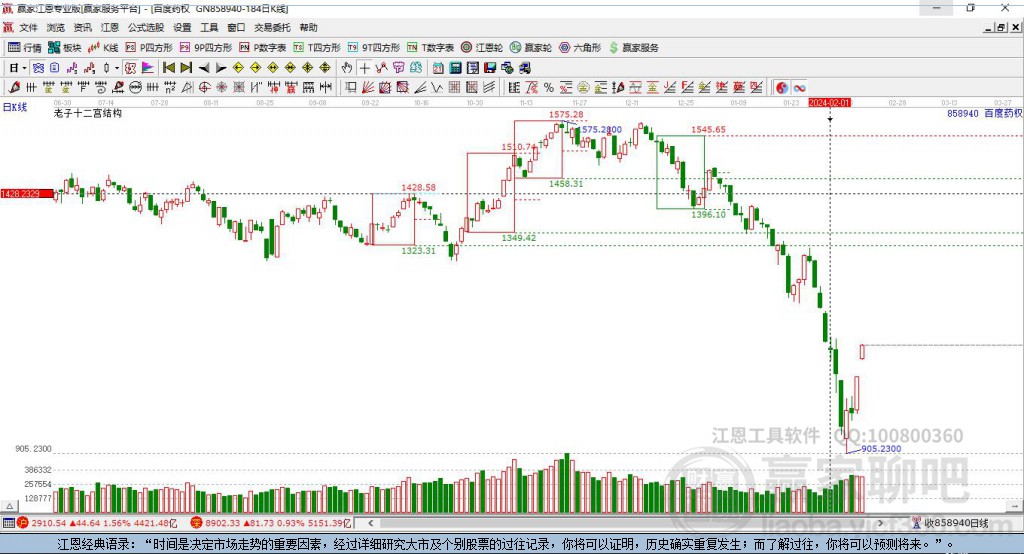Click the floppy disk save icon
1024x554 pixels.
point(490,68)
